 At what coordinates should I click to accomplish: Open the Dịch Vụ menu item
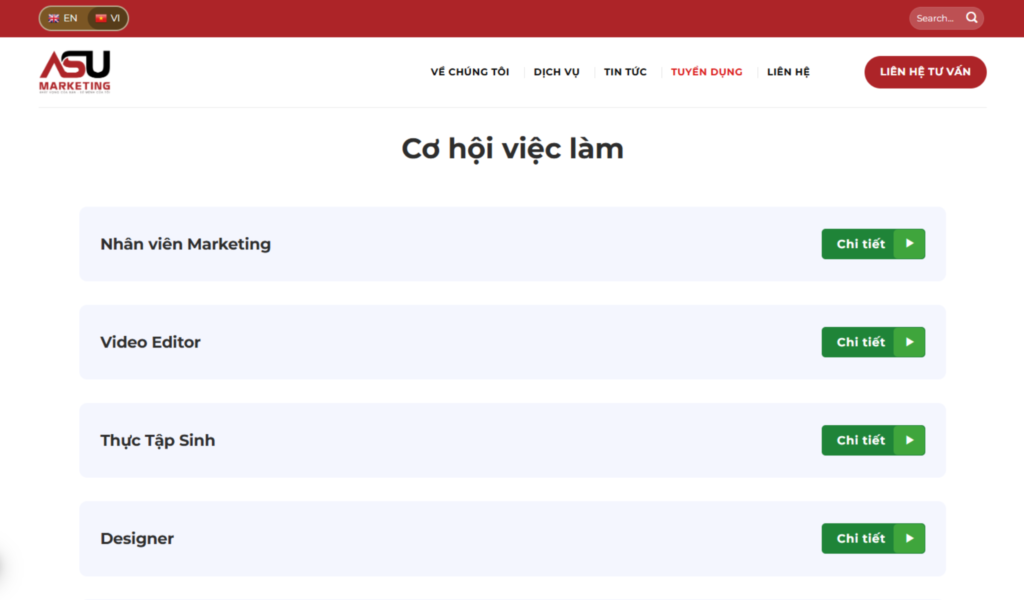pyautogui.click(x=556, y=72)
